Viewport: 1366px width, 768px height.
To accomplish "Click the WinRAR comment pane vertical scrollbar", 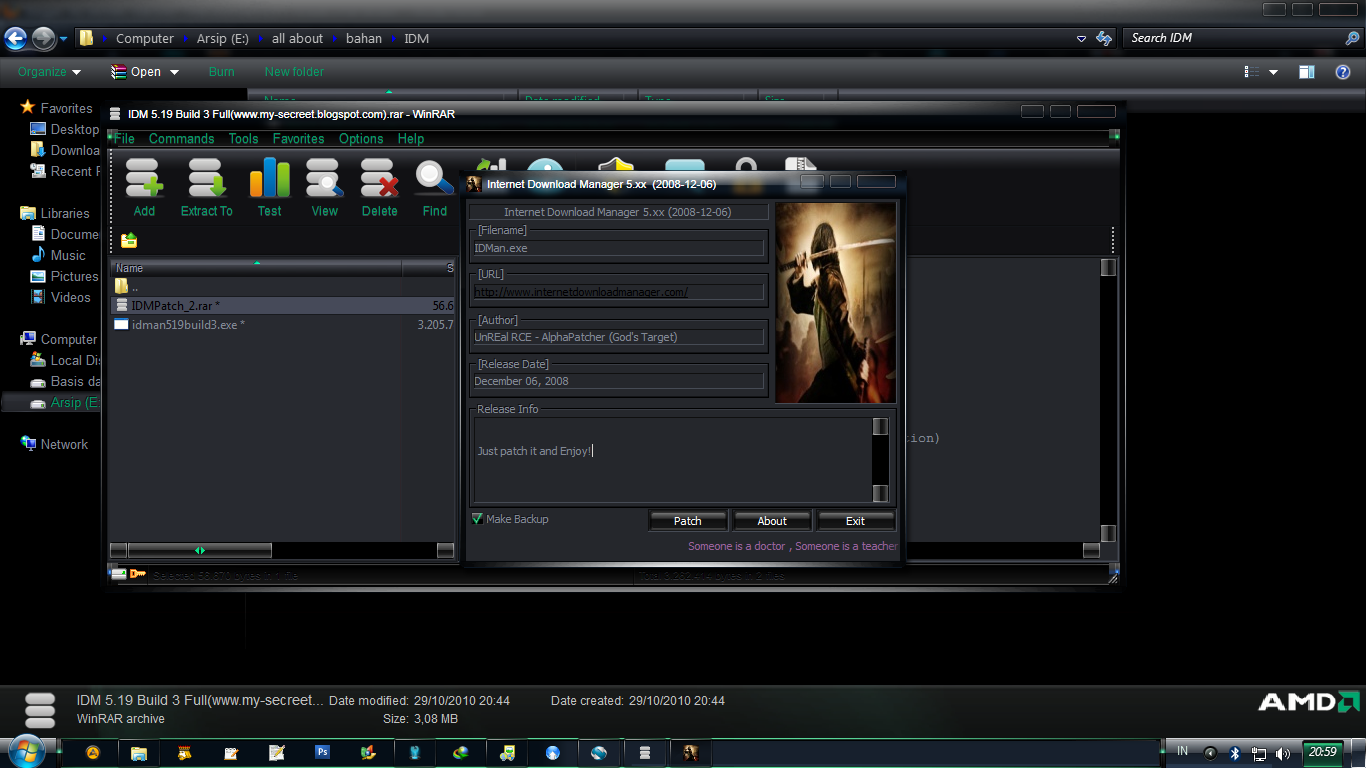I will pos(1108,400).
